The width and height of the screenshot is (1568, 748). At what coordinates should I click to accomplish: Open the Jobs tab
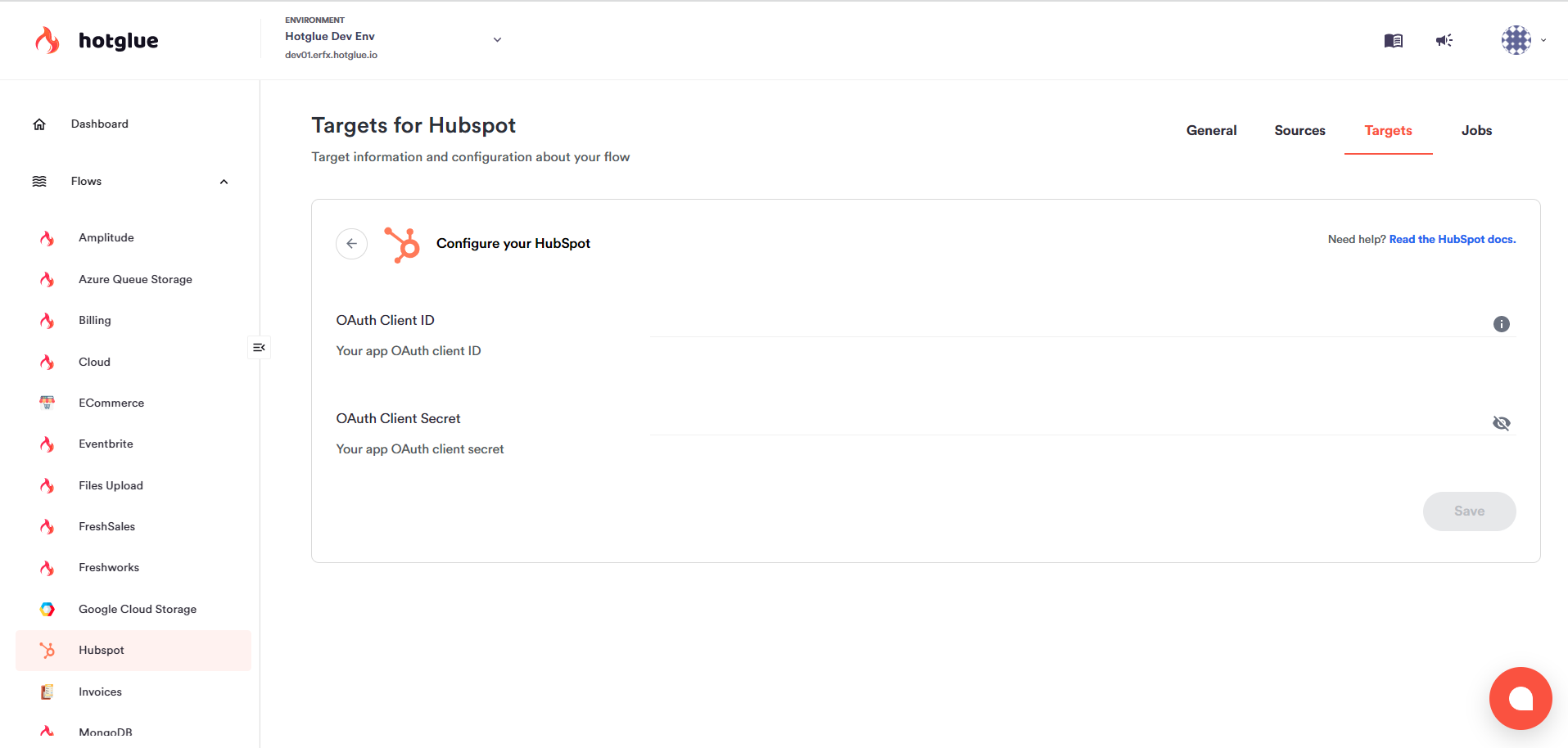[x=1476, y=130]
